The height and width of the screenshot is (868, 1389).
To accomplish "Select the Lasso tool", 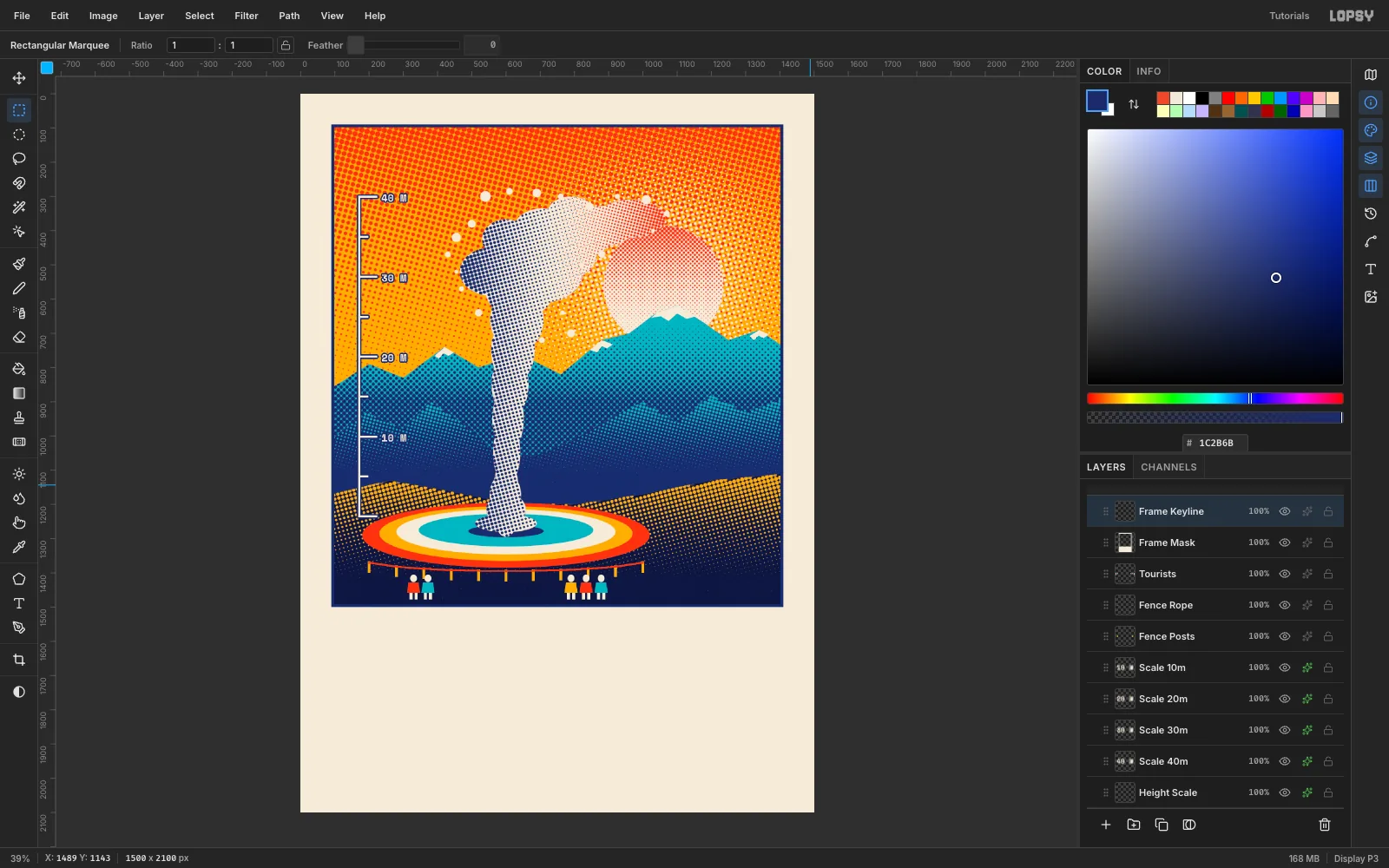I will click(19, 159).
